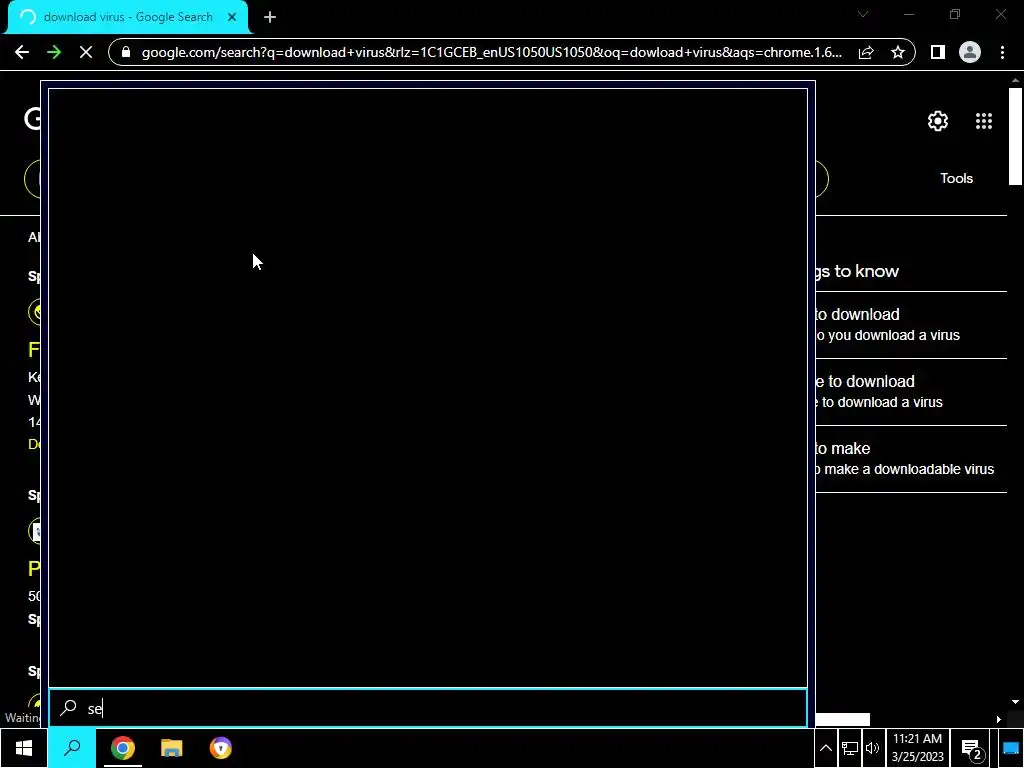Click the scroll-down arrow on vertical scrollbar
This screenshot has height=768, width=1024.
click(x=1015, y=702)
